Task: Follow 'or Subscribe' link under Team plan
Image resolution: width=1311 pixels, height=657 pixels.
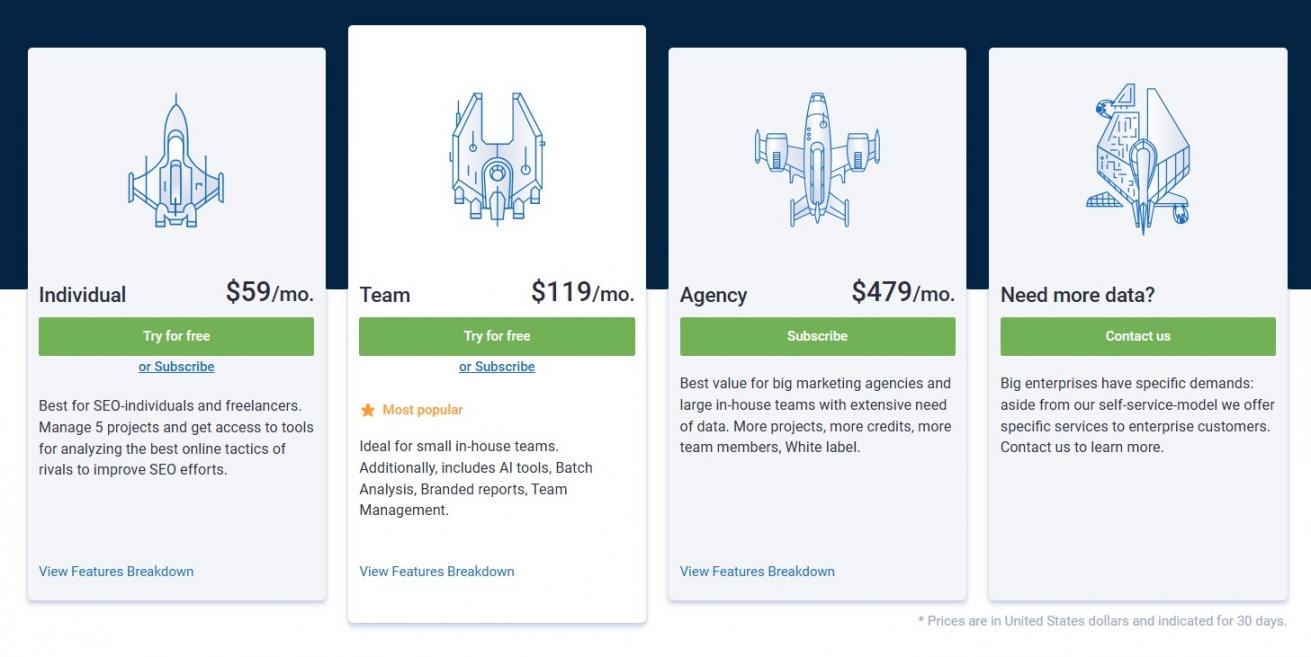Action: click(x=497, y=367)
